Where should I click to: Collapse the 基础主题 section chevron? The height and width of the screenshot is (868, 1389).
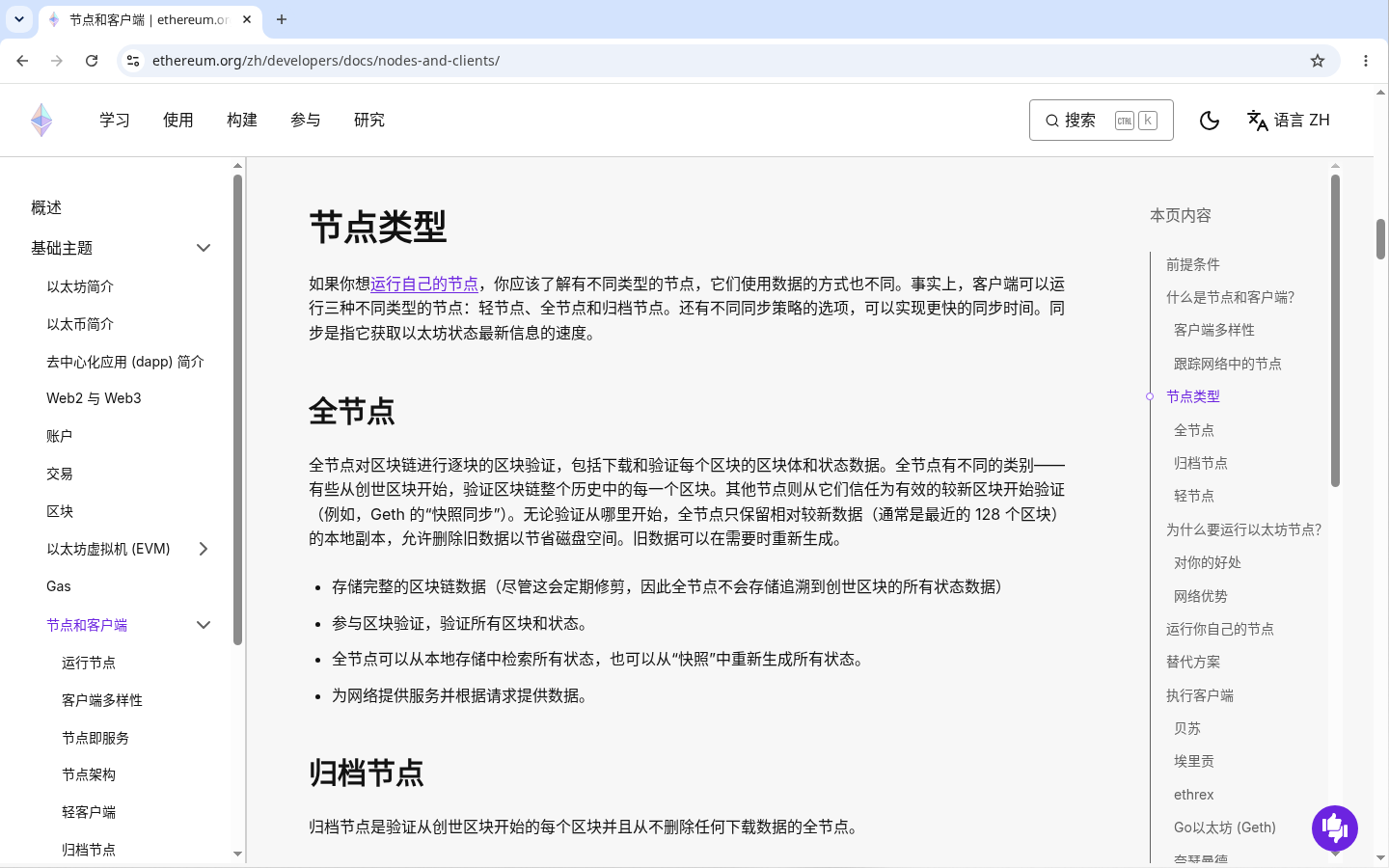point(204,248)
